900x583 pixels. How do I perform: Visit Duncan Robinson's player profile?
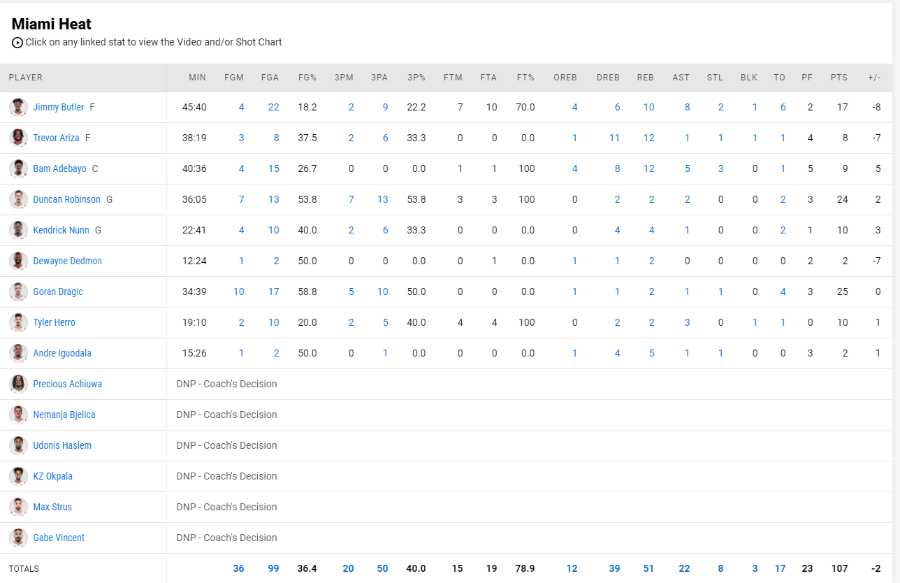click(67, 200)
